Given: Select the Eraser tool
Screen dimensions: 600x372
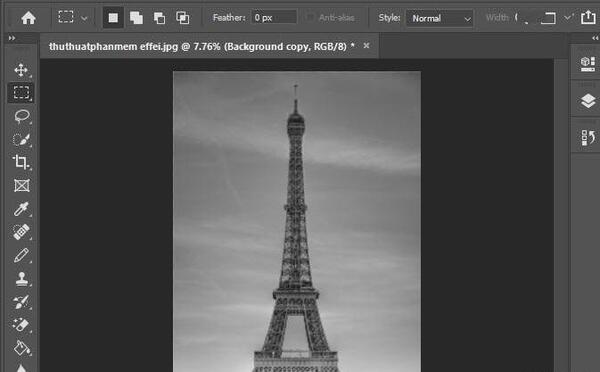Looking at the screenshot, I should (x=21, y=325).
